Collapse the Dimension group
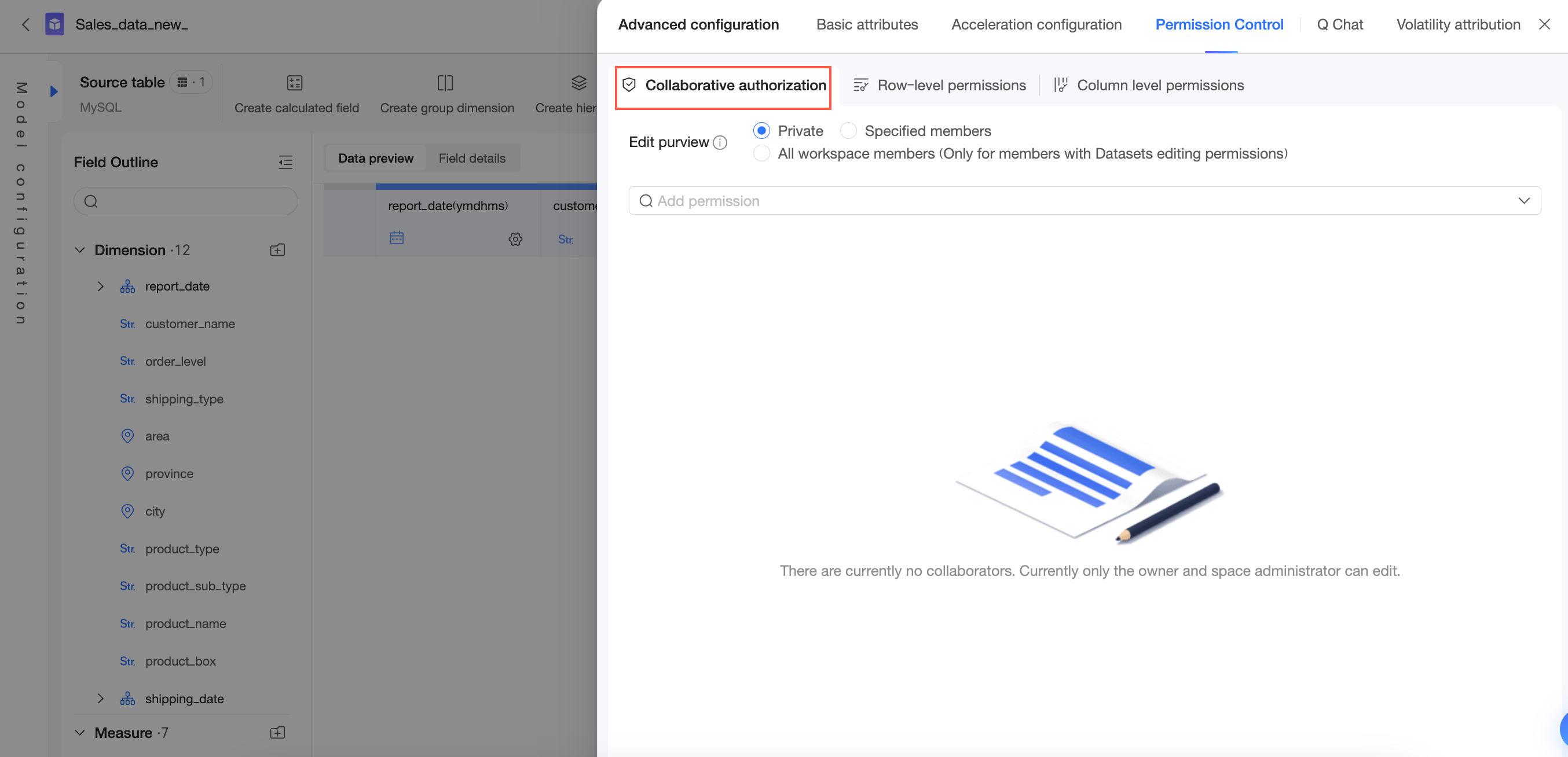Screen dimensions: 1568x757 (x=80, y=250)
